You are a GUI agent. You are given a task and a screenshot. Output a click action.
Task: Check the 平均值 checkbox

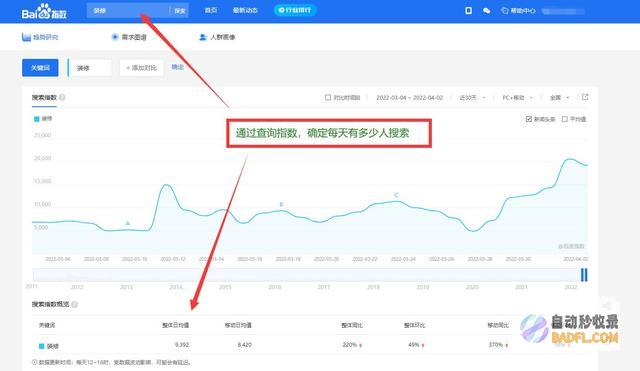pos(564,119)
